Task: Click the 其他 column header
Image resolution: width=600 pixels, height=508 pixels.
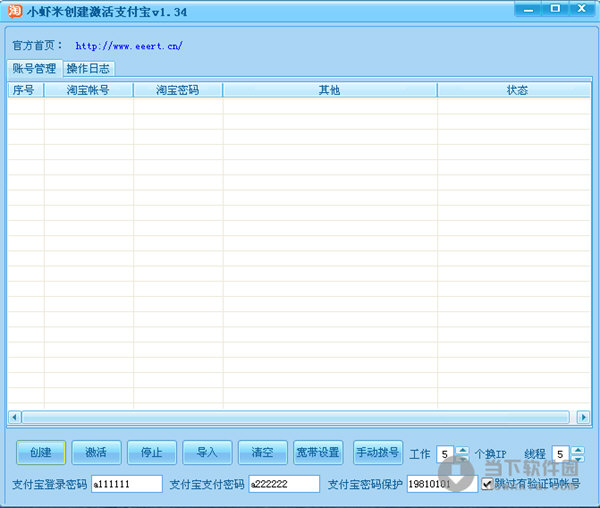Action: (329, 90)
